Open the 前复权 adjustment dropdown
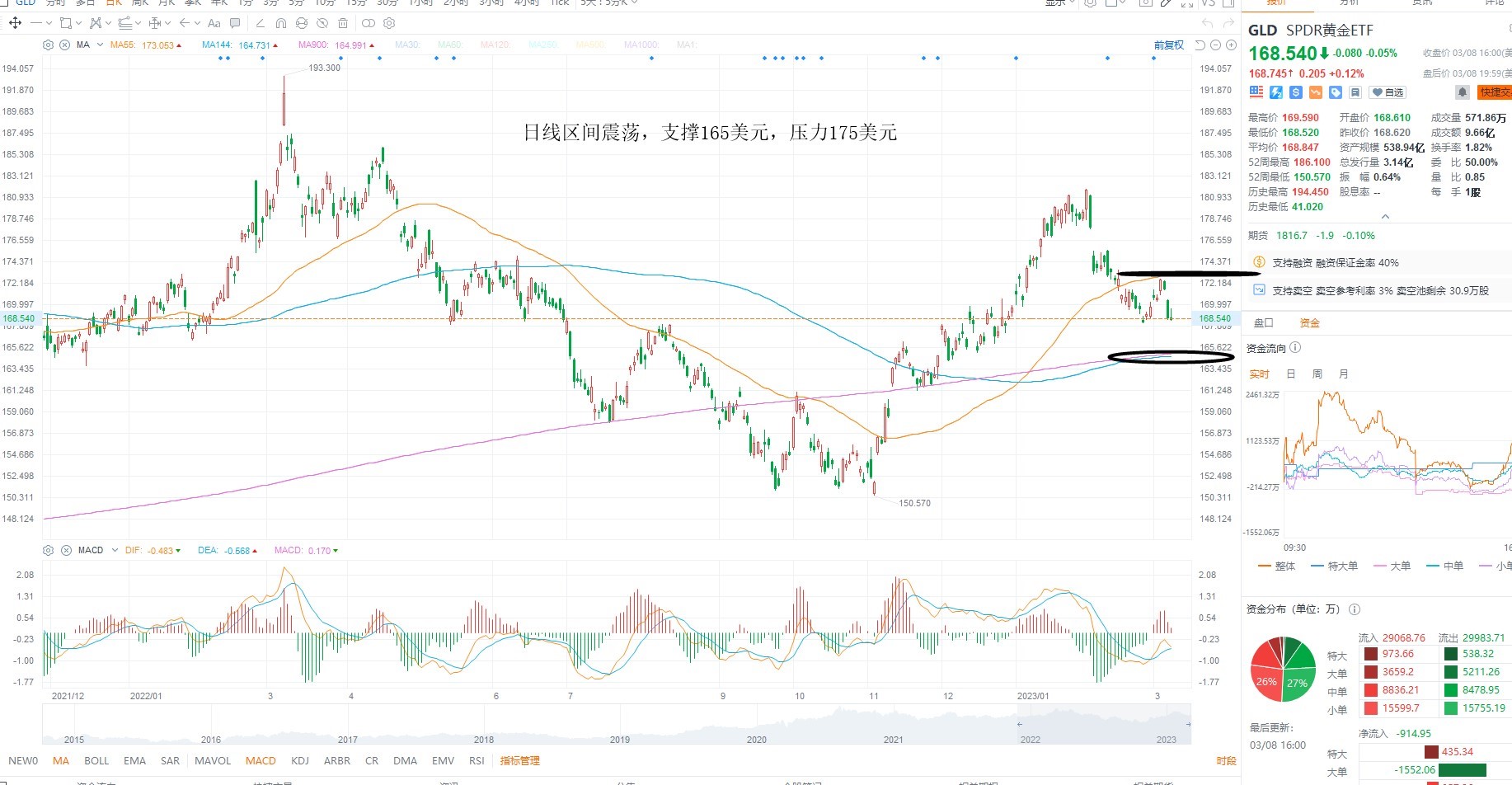 point(1169,45)
